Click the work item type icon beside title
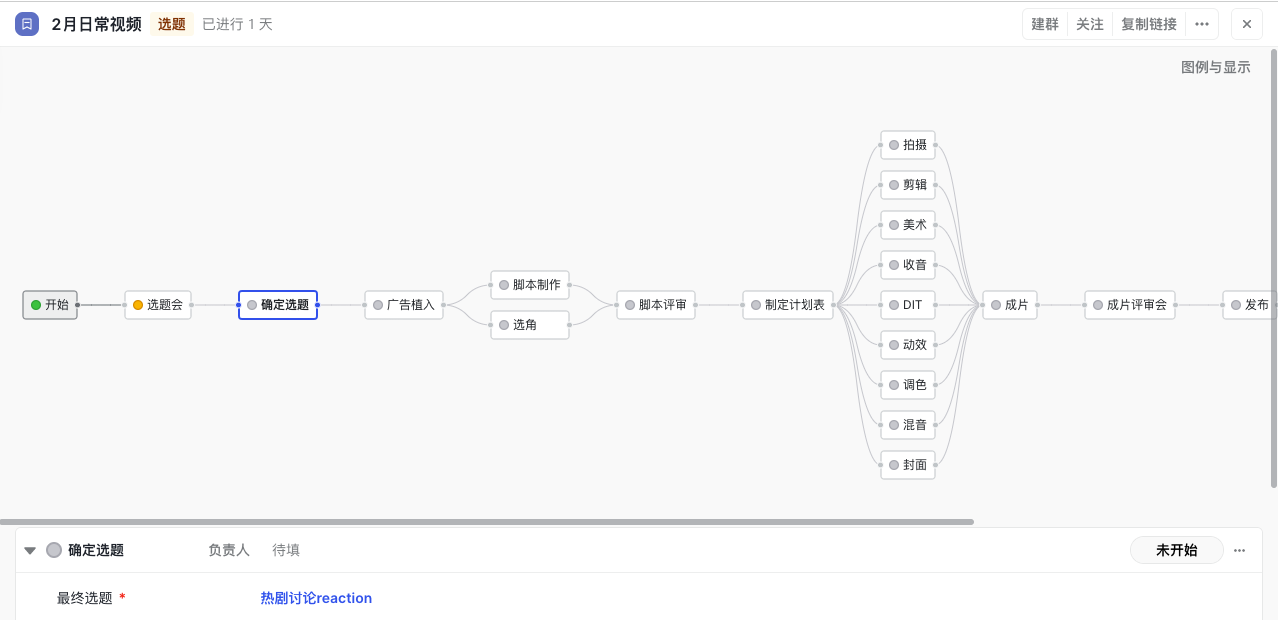 (x=27, y=24)
